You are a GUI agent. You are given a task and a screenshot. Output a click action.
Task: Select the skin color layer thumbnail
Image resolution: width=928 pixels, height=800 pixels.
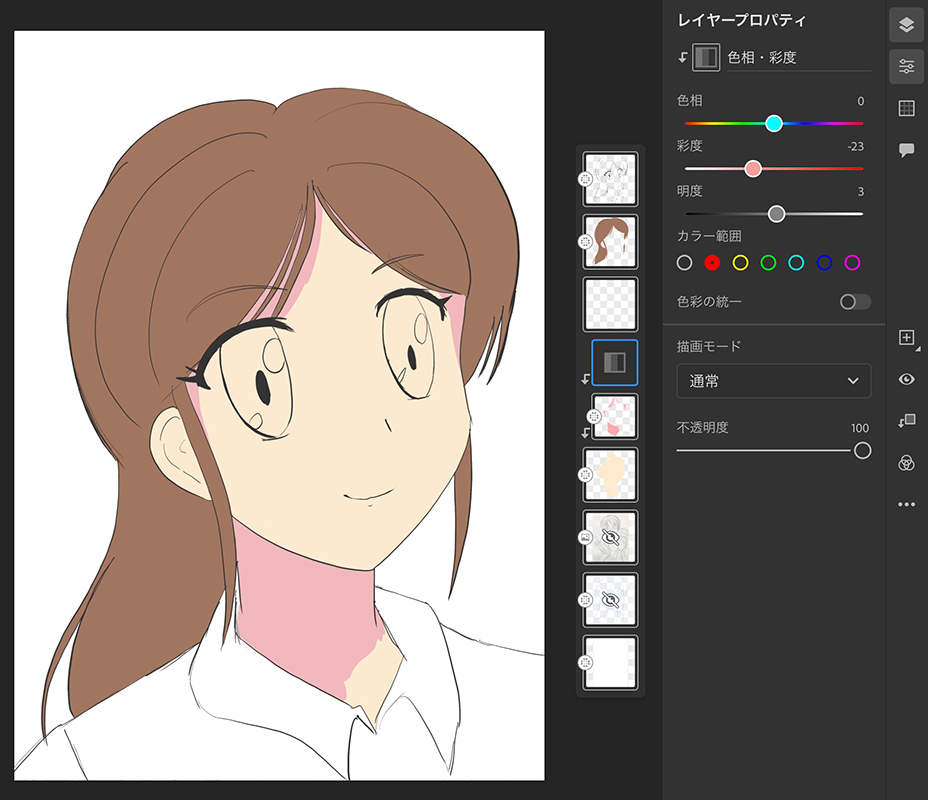point(610,475)
